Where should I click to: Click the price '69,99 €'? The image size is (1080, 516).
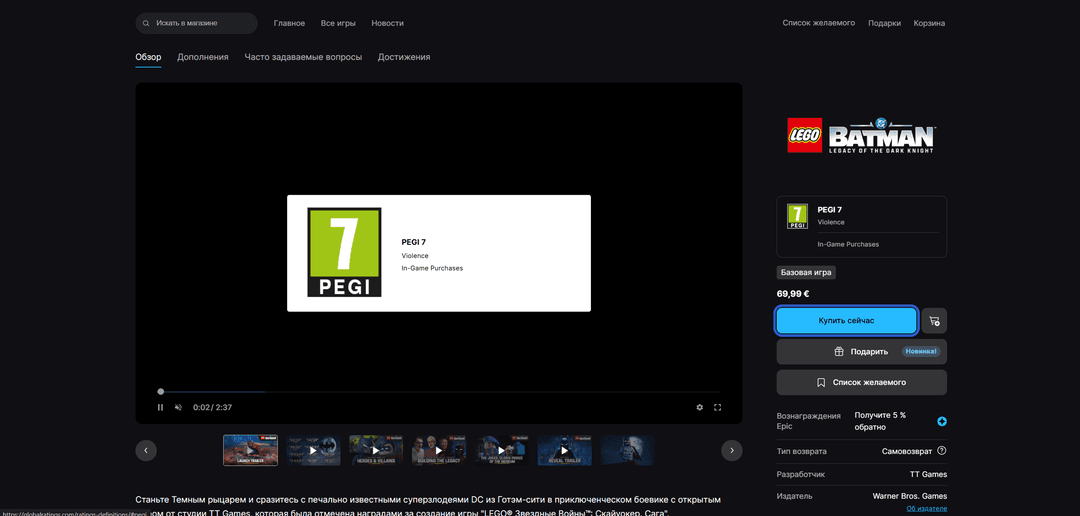tap(793, 293)
